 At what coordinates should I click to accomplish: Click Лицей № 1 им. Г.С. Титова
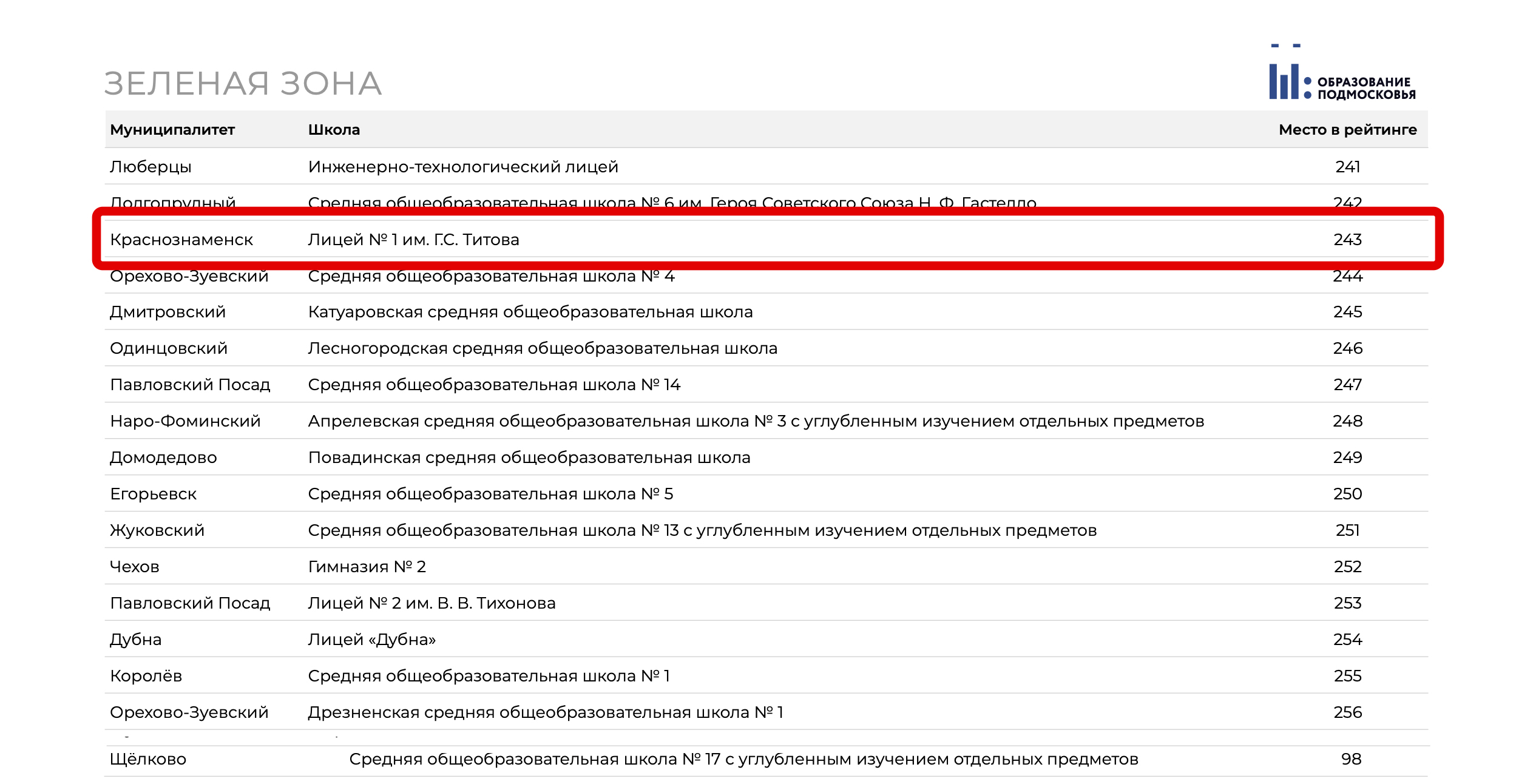413,240
